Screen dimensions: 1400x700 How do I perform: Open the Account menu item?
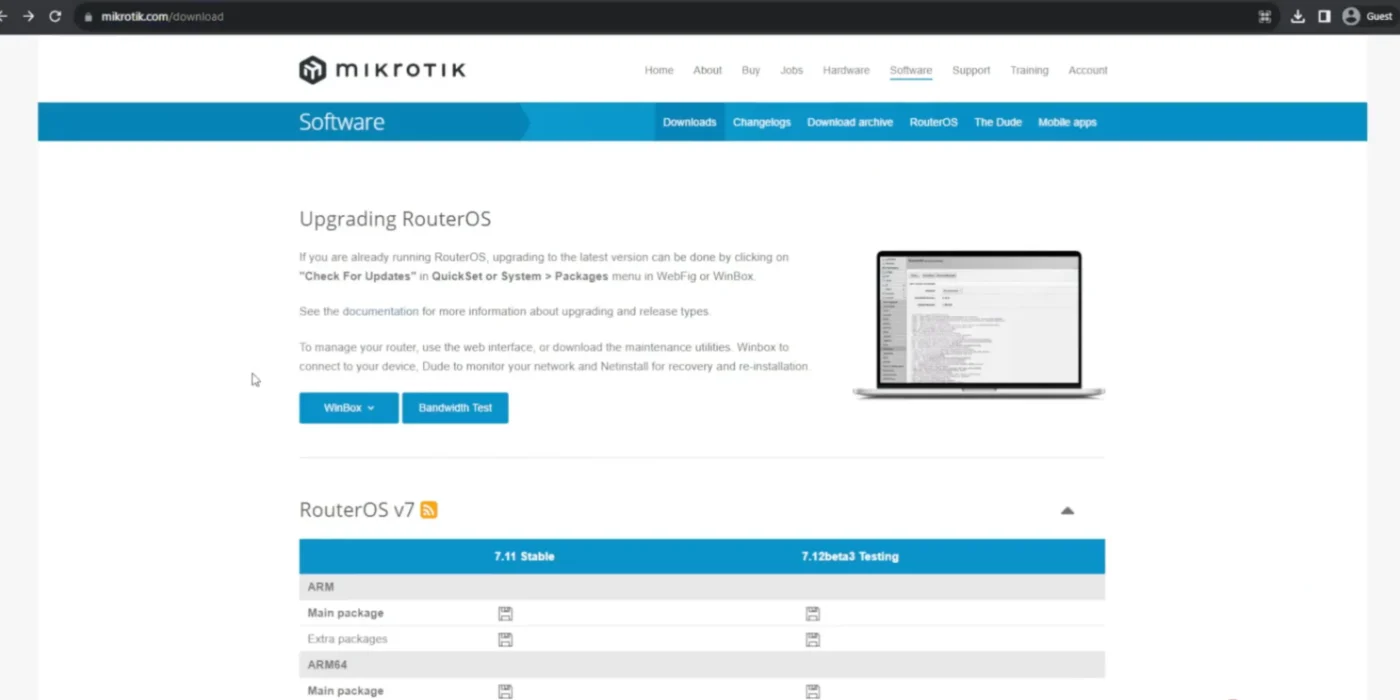(1088, 70)
